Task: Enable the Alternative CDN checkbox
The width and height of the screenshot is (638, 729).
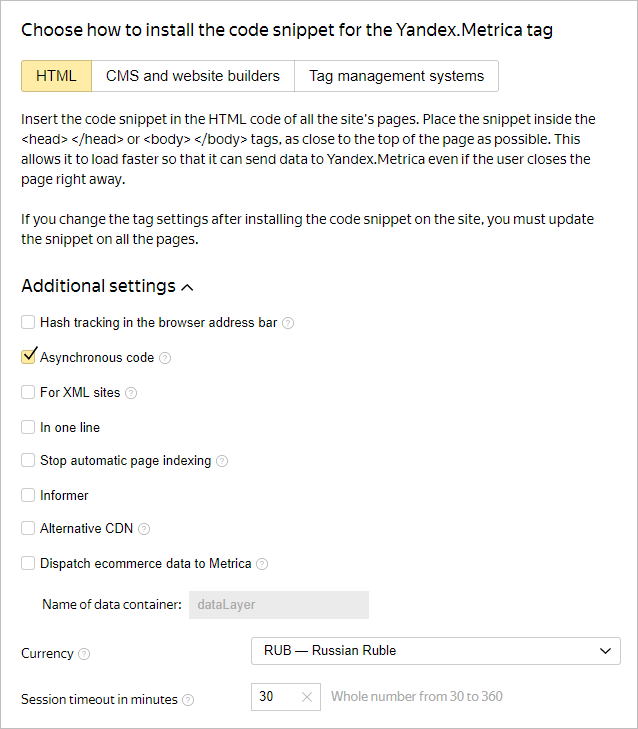Action: (x=28, y=528)
